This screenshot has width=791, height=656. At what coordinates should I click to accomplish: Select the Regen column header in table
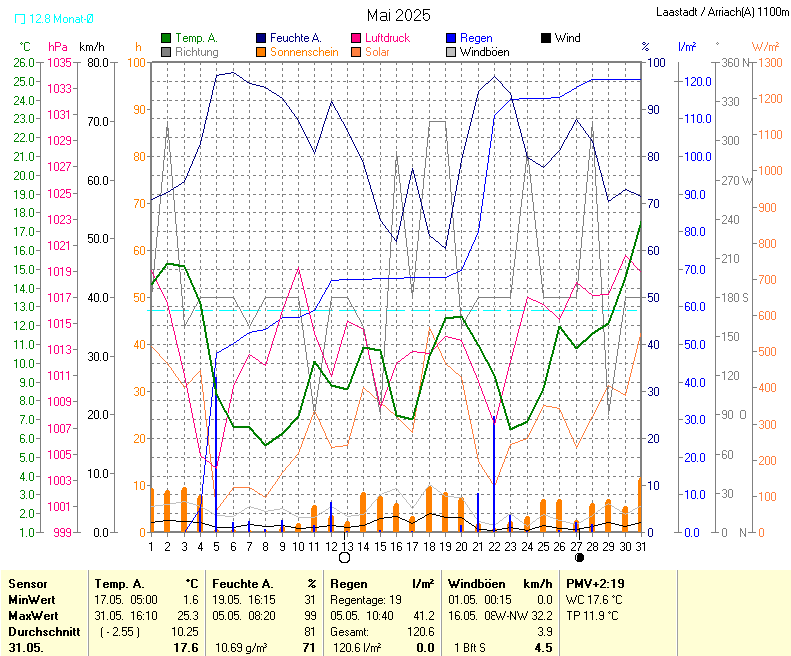tap(347, 583)
